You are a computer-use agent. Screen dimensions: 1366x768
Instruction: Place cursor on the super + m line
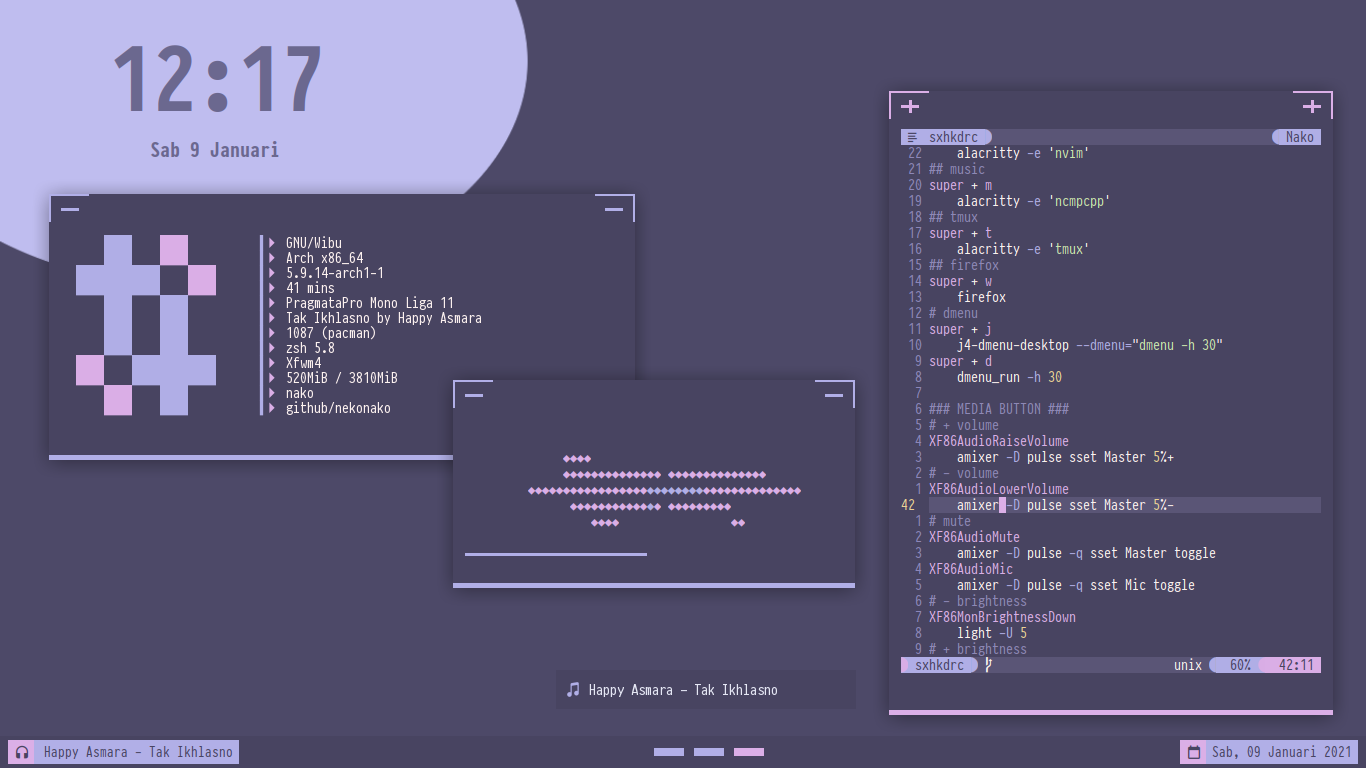point(960,185)
